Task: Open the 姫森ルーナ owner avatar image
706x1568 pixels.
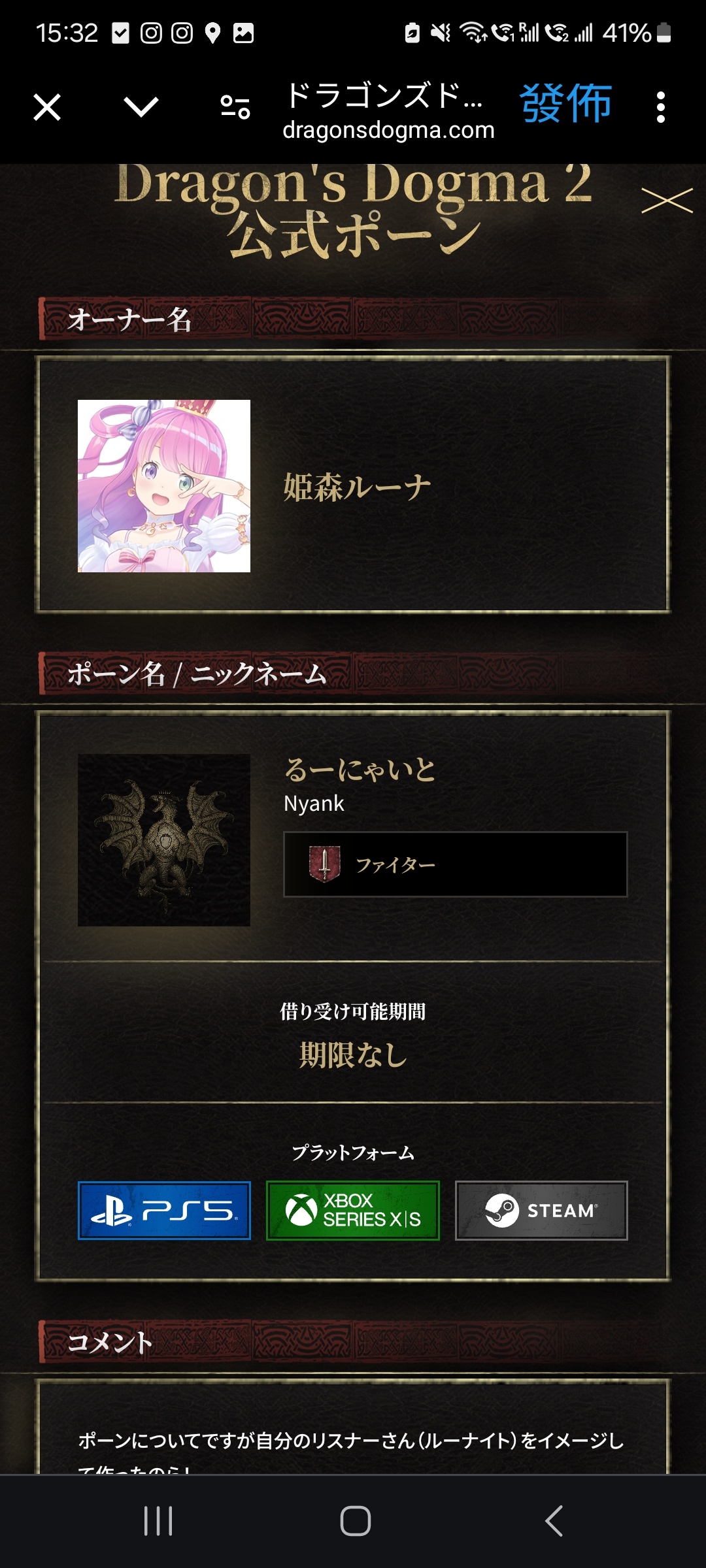Action: click(x=164, y=486)
